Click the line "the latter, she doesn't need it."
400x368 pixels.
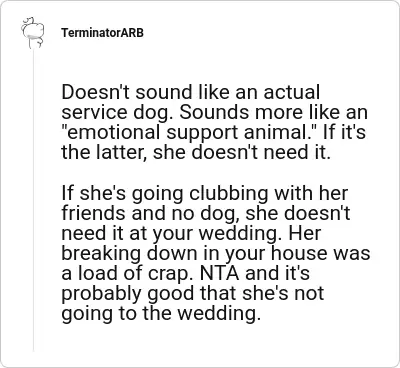(196, 152)
